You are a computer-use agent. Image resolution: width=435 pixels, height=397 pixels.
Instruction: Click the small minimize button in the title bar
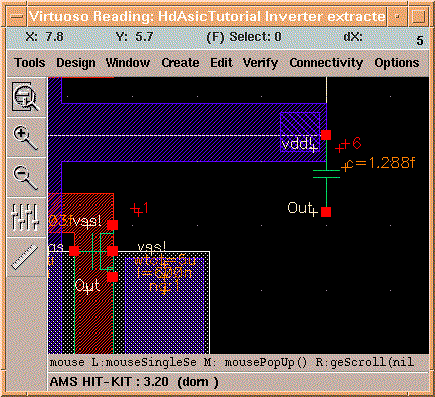click(x=397, y=16)
